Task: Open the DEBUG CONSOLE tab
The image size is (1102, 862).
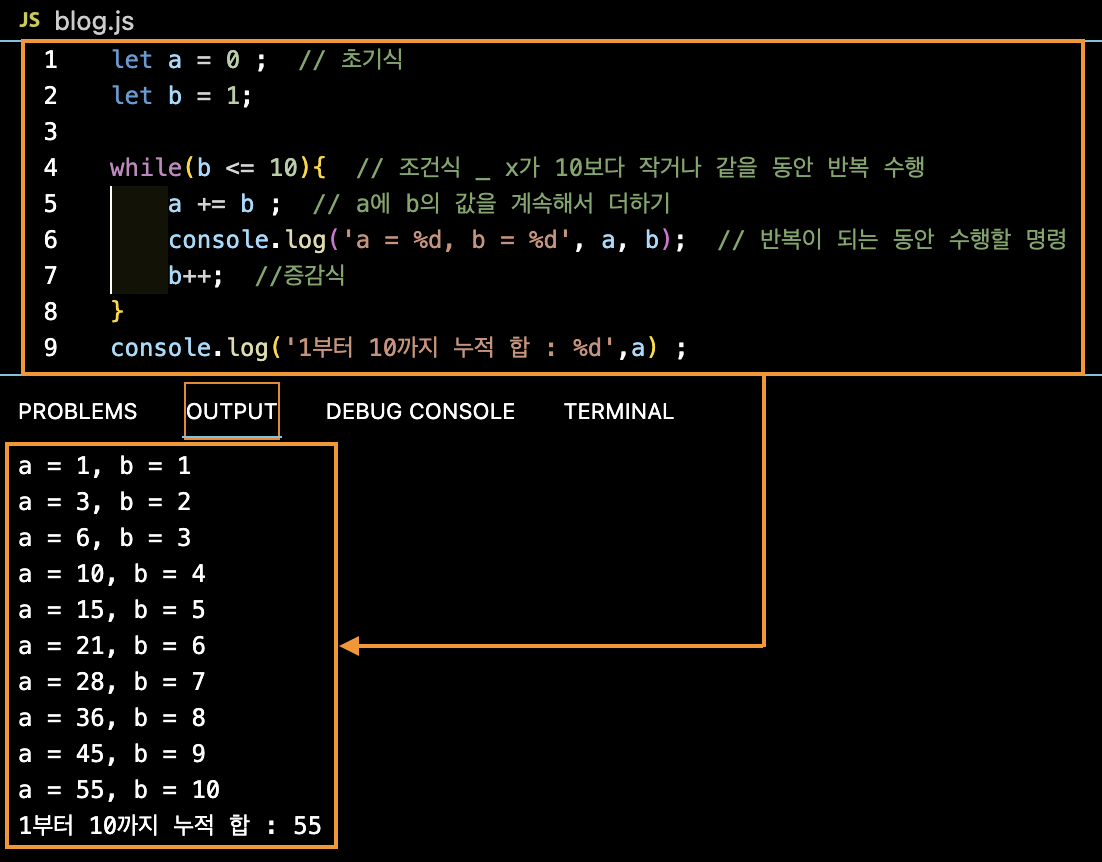Action: tap(420, 411)
